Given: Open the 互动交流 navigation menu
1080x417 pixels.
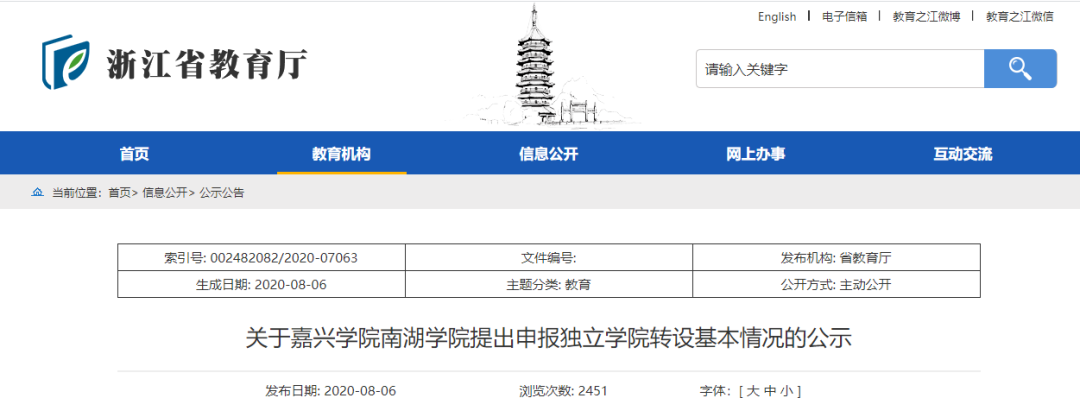Looking at the screenshot, I should tap(962, 154).
